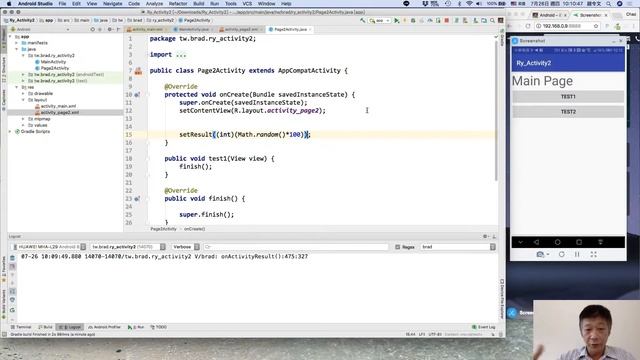Expand the drawable folder
The height and width of the screenshot is (360, 640).
click(x=23, y=93)
